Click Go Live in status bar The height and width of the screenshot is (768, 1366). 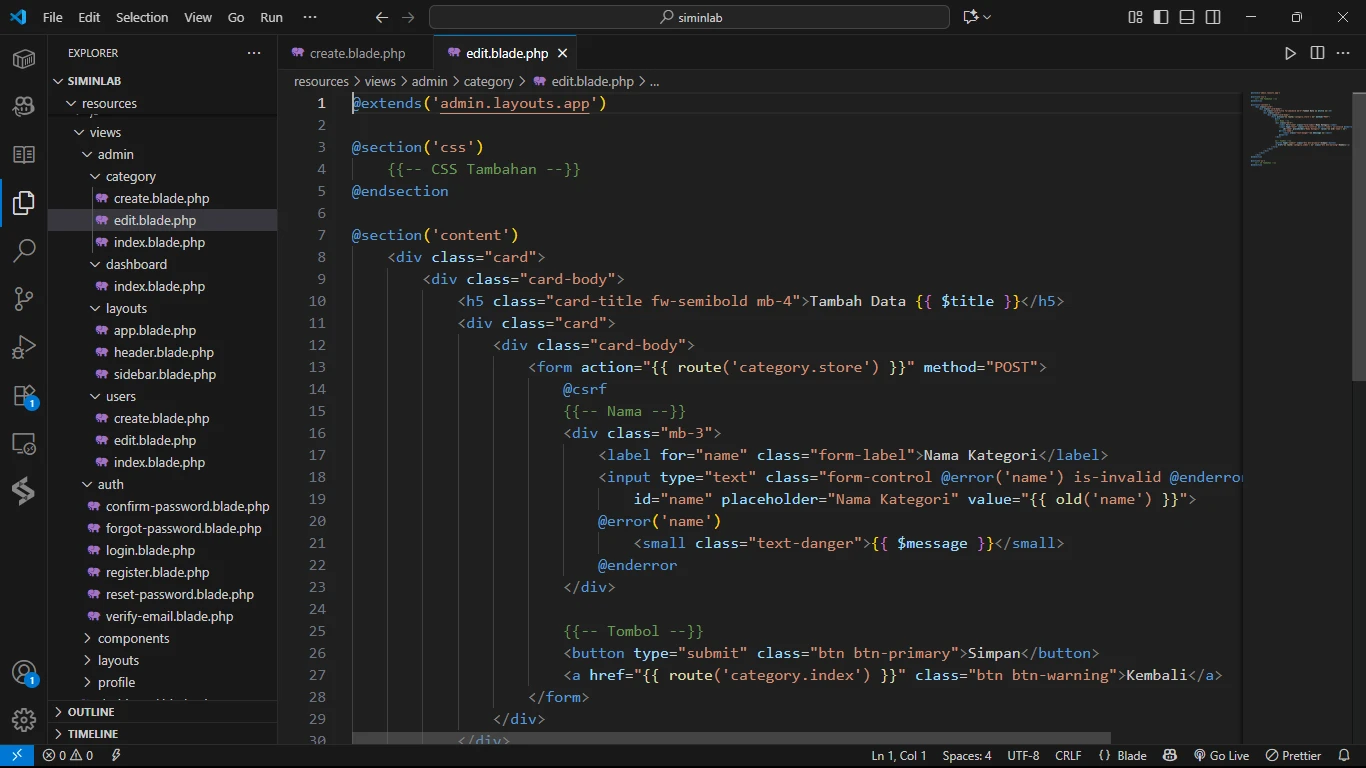(1221, 756)
